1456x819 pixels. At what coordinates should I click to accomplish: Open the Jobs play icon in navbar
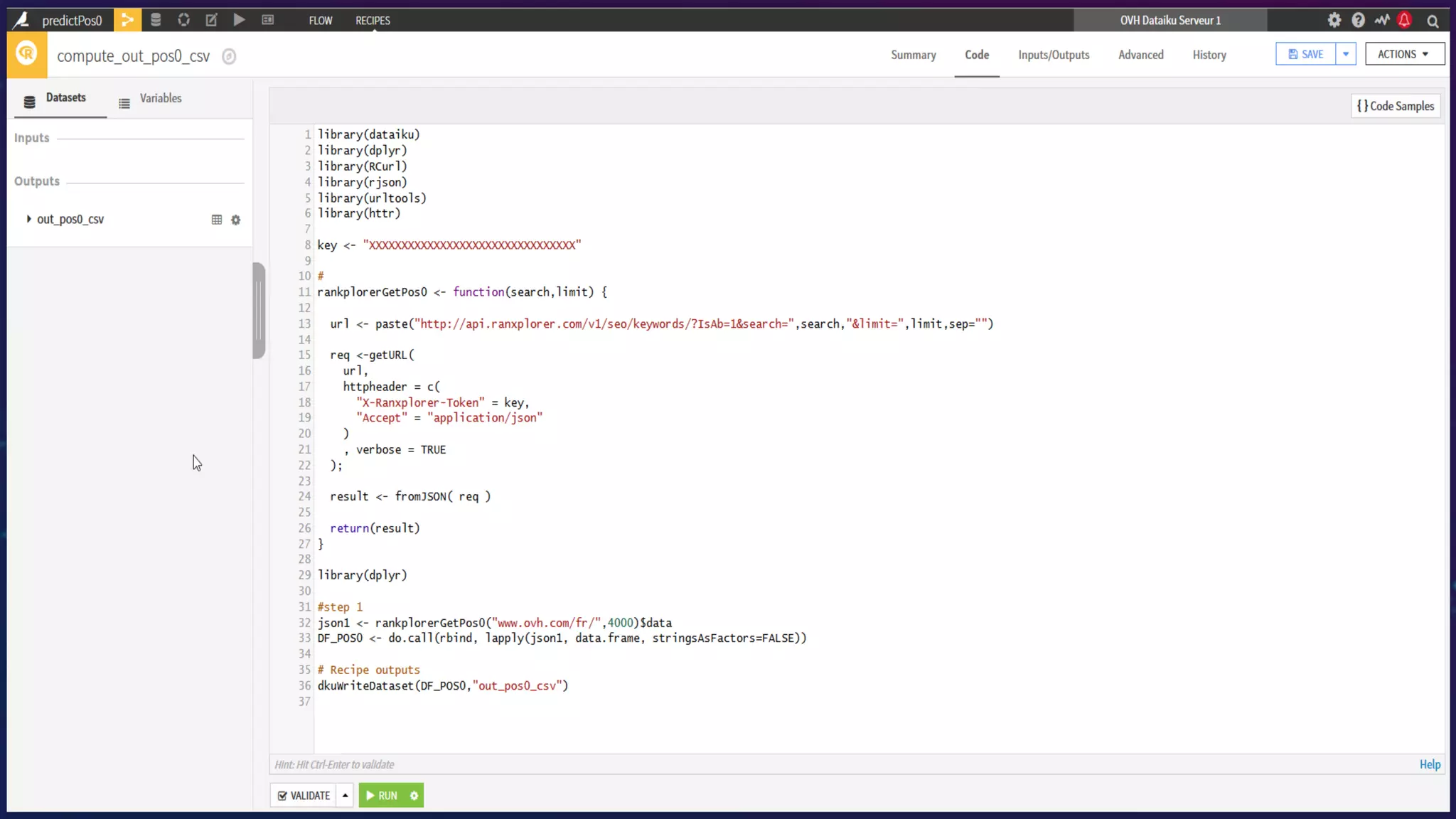pyautogui.click(x=240, y=20)
